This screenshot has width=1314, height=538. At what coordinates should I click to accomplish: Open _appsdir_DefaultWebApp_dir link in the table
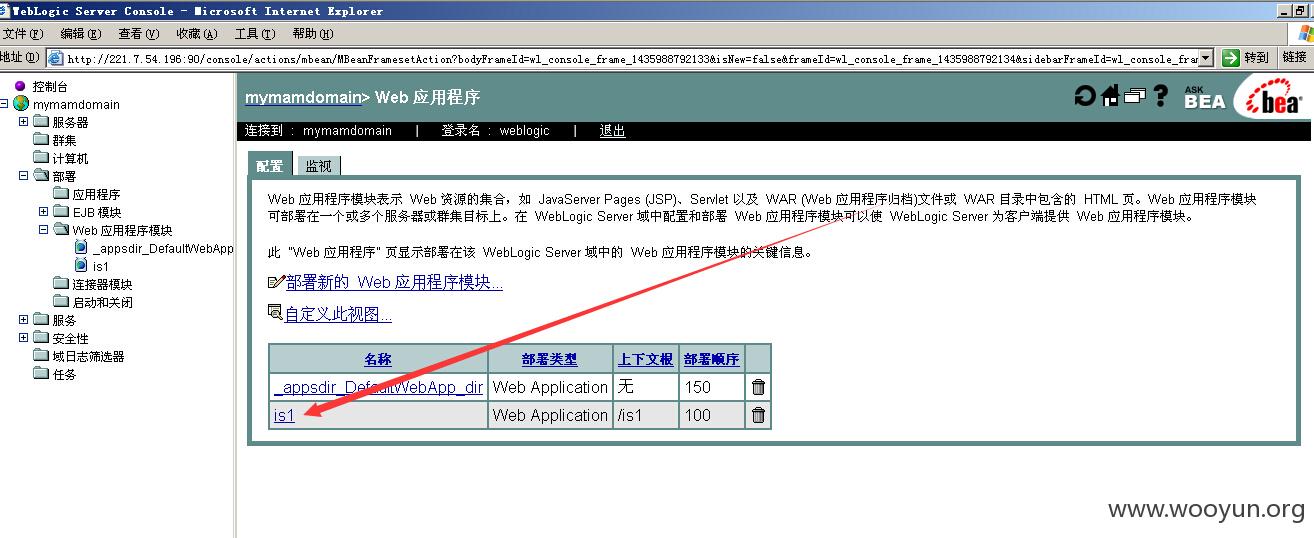[378, 387]
